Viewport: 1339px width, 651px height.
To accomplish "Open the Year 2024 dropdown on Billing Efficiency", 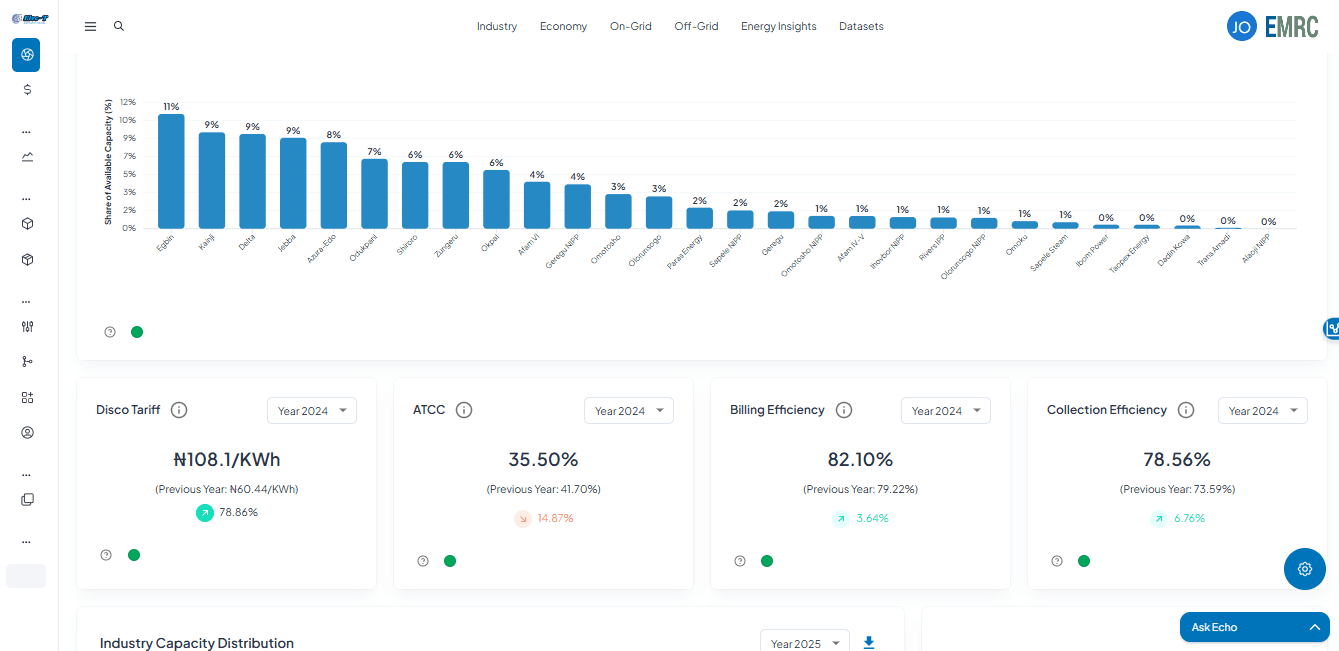I will (x=945, y=410).
